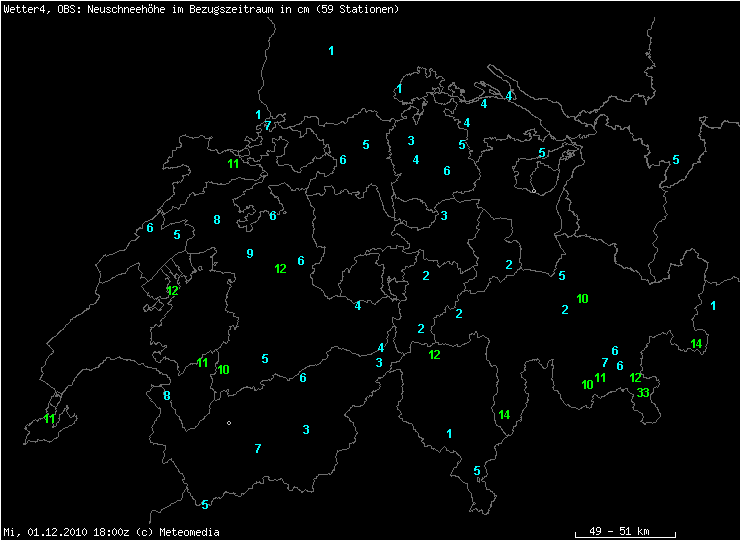Select the southernmost cyan 5 on map

click(205, 505)
